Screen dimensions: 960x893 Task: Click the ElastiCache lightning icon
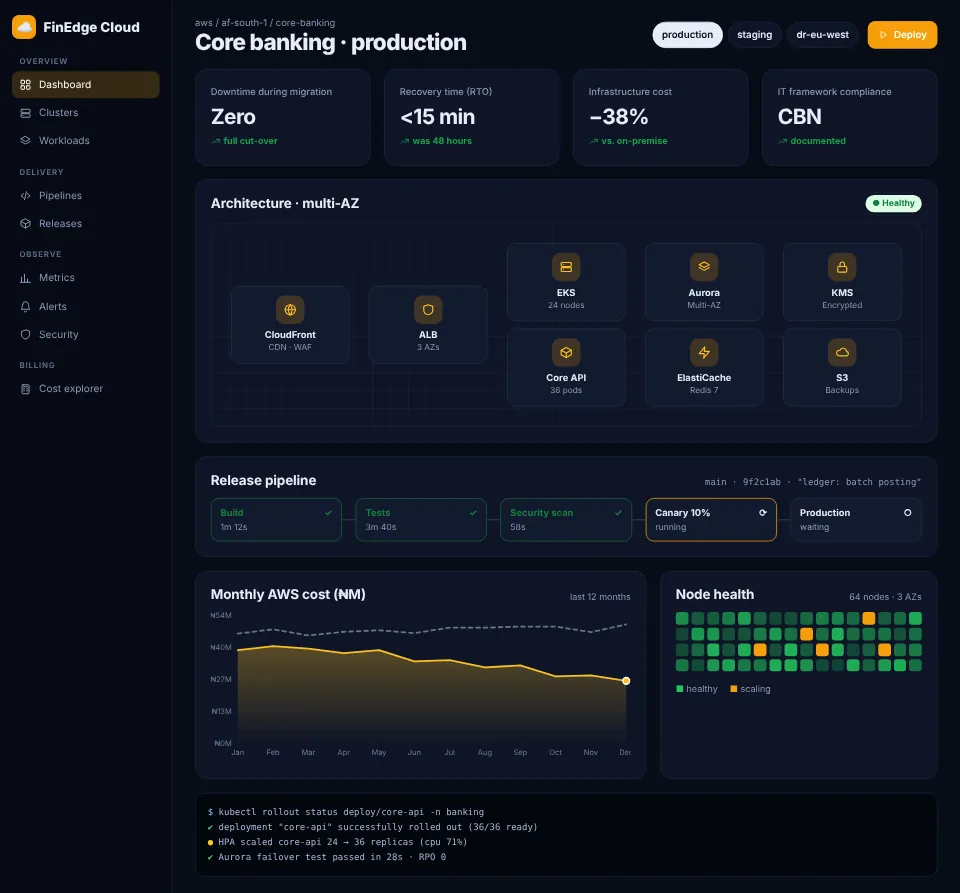[x=704, y=353]
